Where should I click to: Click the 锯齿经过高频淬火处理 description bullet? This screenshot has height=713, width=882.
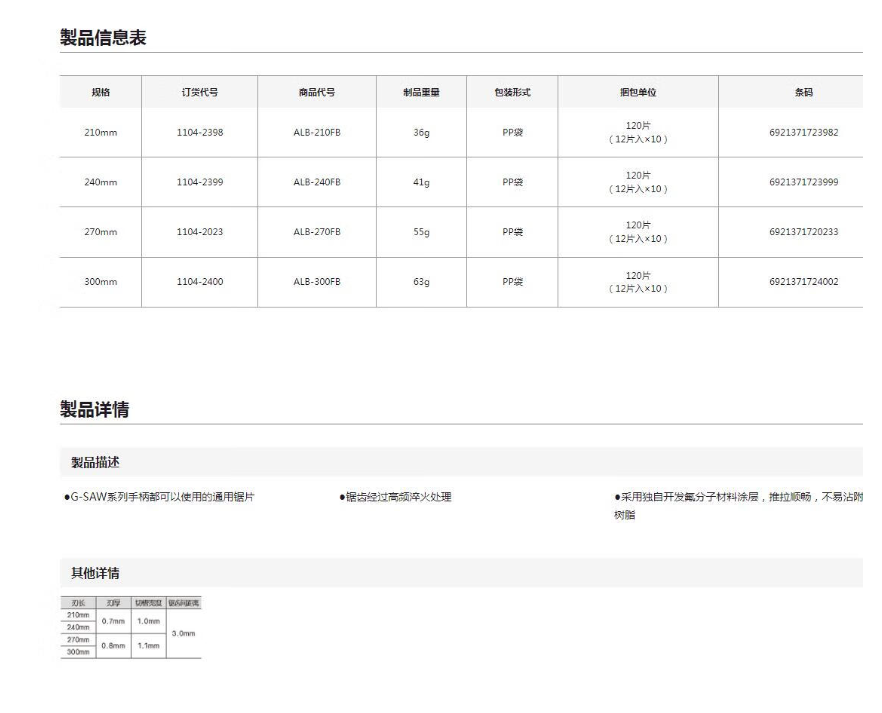tap(395, 497)
